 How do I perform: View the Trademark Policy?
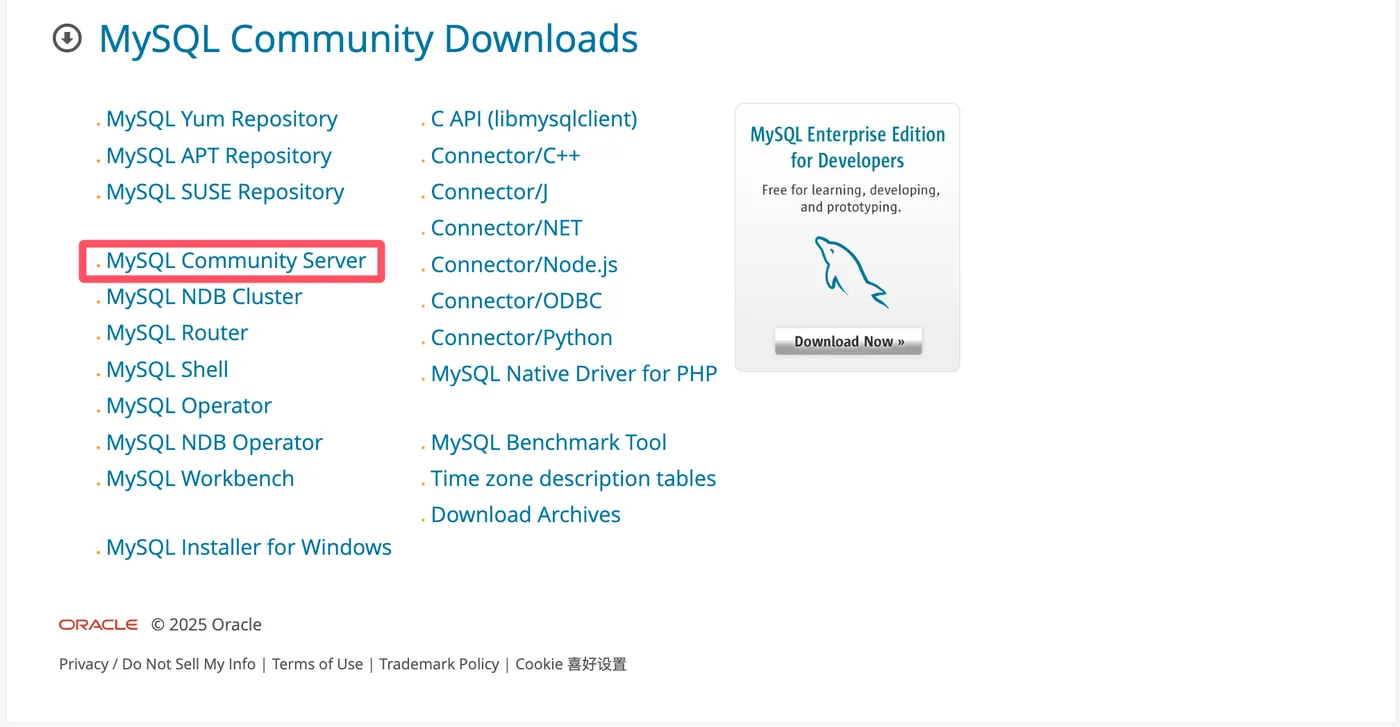(x=439, y=664)
